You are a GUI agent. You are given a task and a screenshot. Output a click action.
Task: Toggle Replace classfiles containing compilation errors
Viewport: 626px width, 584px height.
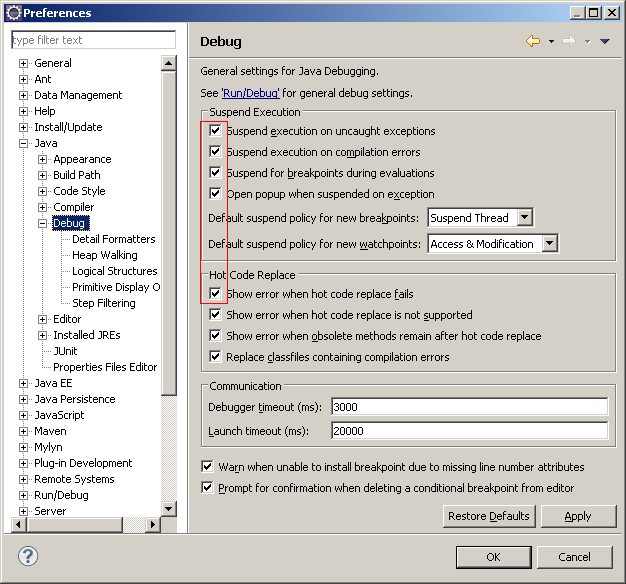[x=215, y=356]
